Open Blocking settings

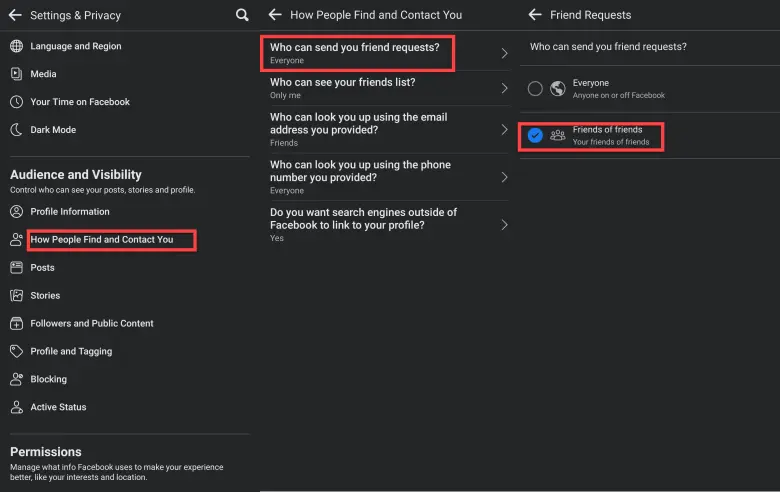coord(48,379)
